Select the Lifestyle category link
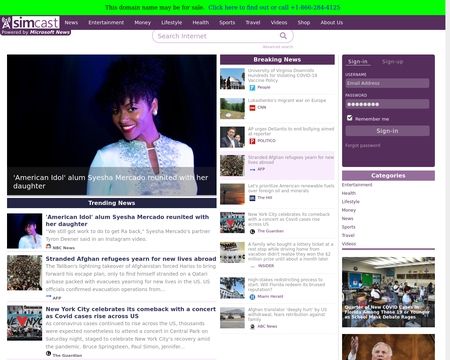 coord(351,202)
